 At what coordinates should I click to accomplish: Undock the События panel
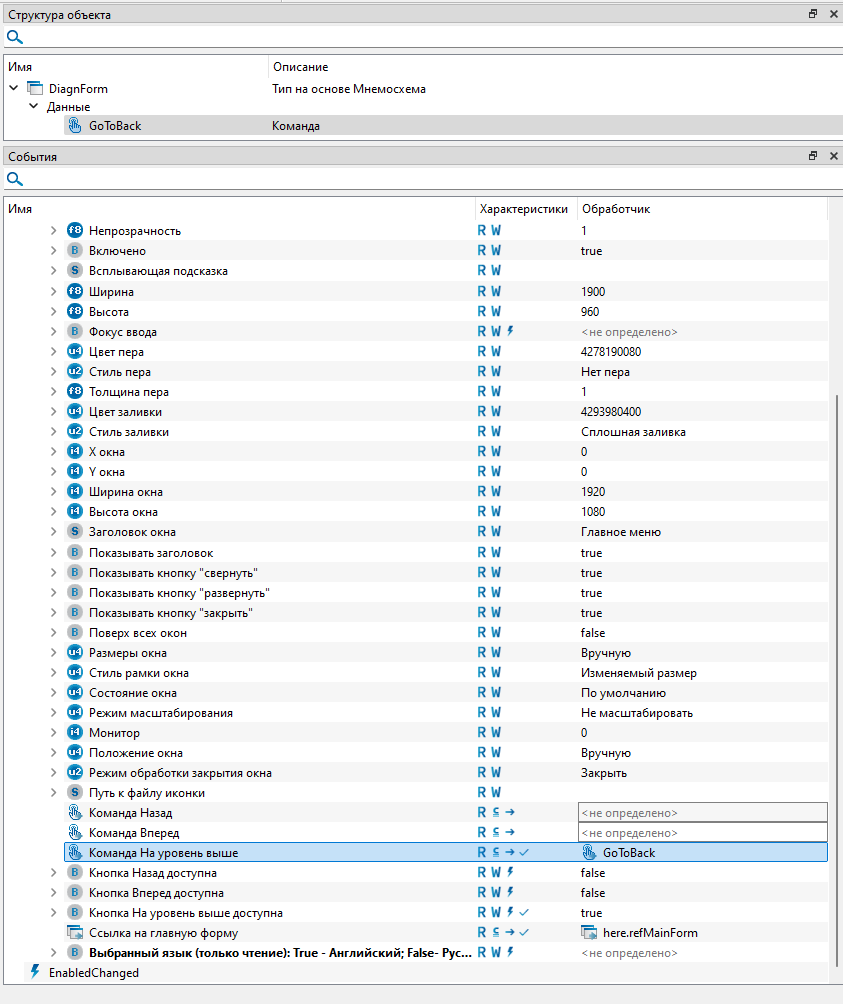point(813,157)
